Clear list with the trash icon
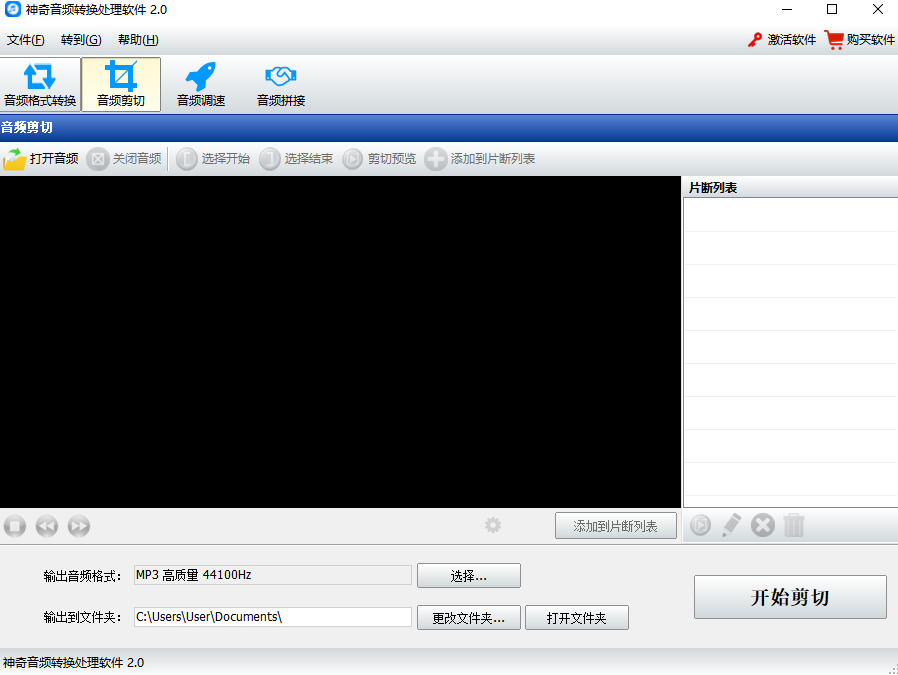Viewport: 898px width, 675px height. coord(794,525)
